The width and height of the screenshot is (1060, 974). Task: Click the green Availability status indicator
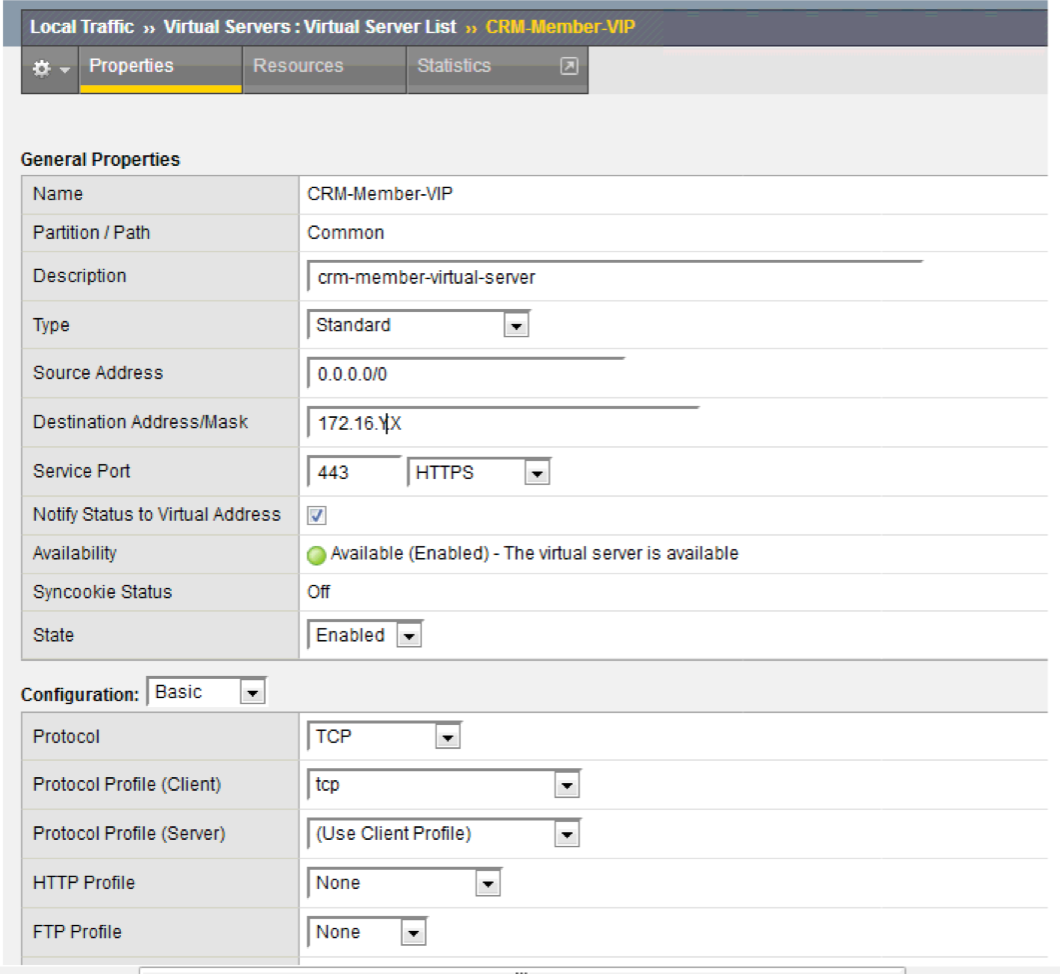(x=317, y=553)
